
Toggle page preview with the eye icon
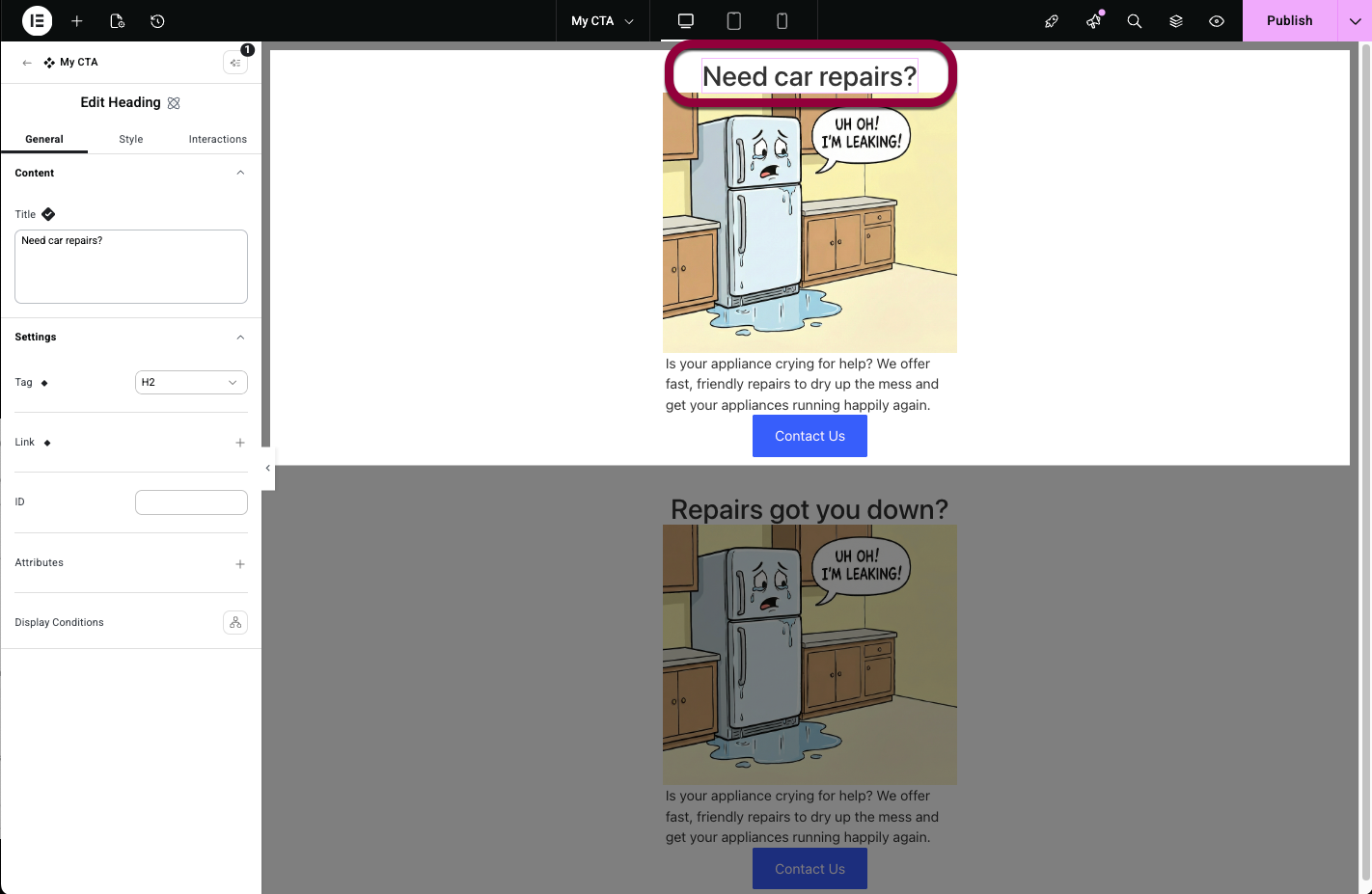[x=1217, y=21]
